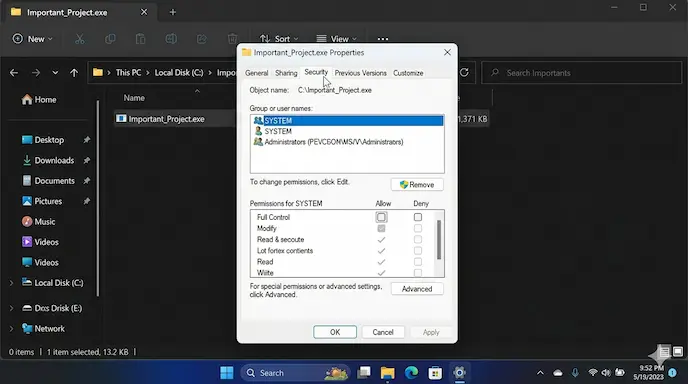Click the Wi-Fi network tray icon
This screenshot has height=384, width=688.
tap(593, 373)
